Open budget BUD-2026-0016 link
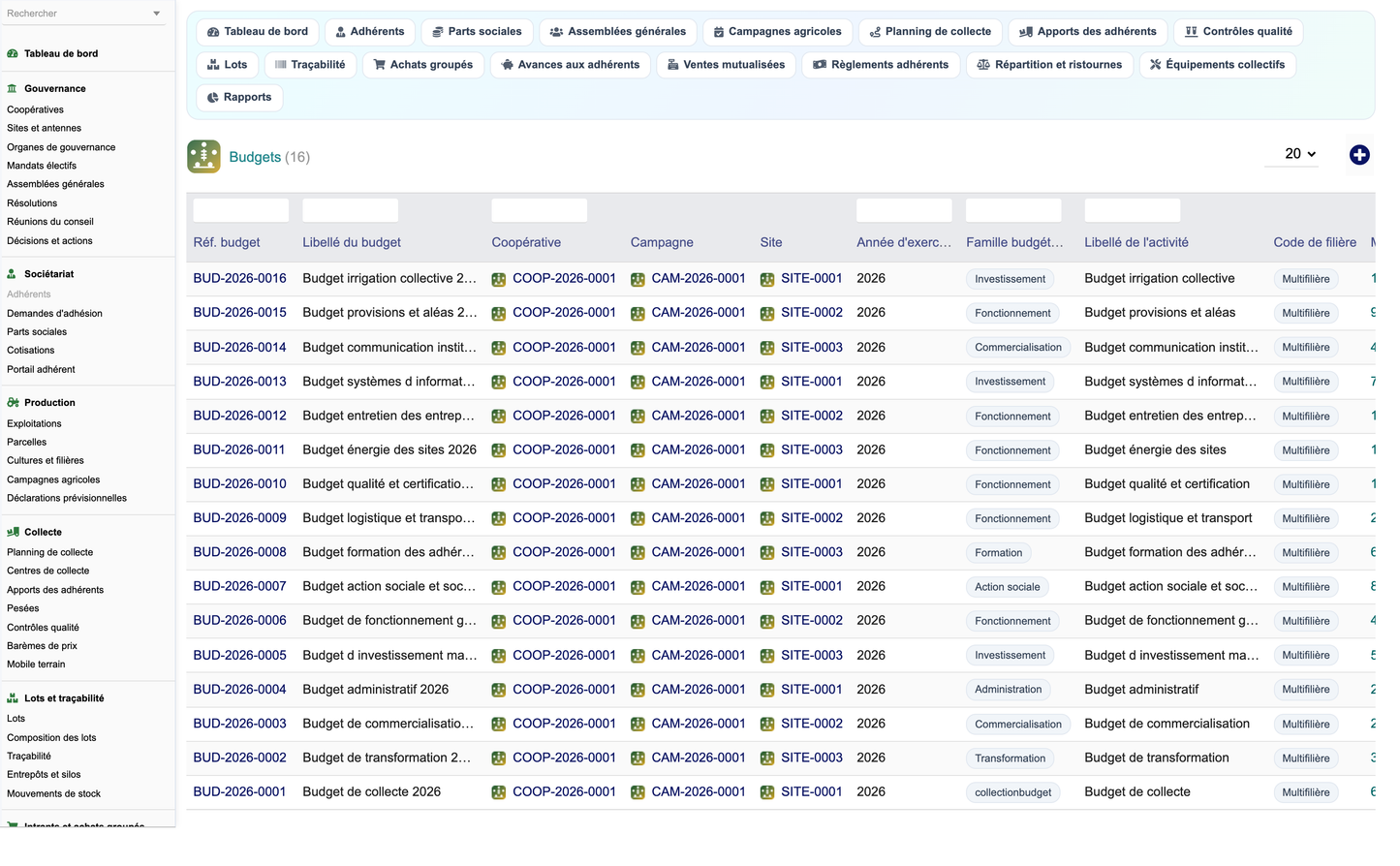 240,279
